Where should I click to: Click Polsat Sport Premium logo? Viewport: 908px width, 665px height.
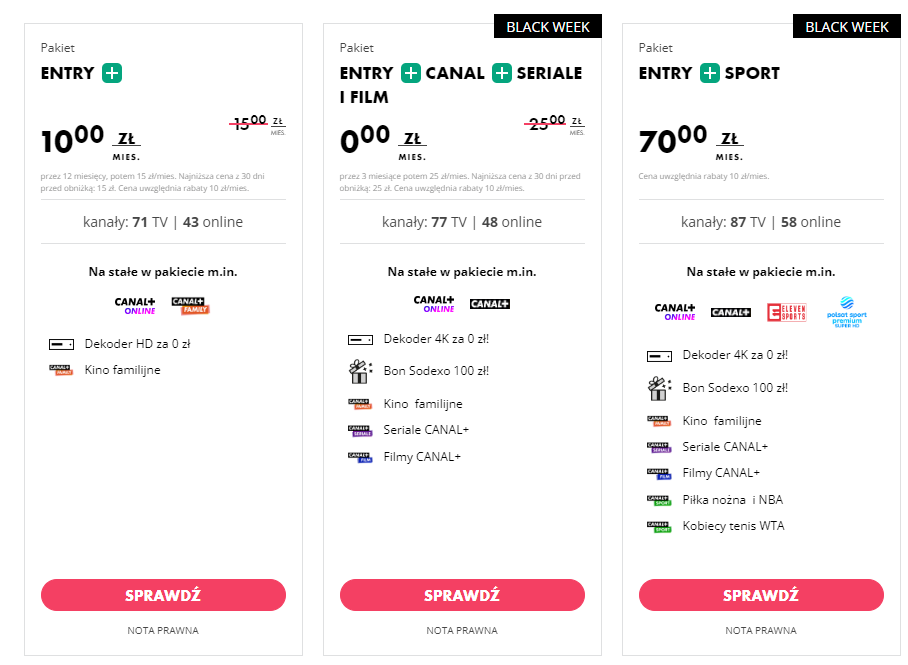point(847,312)
